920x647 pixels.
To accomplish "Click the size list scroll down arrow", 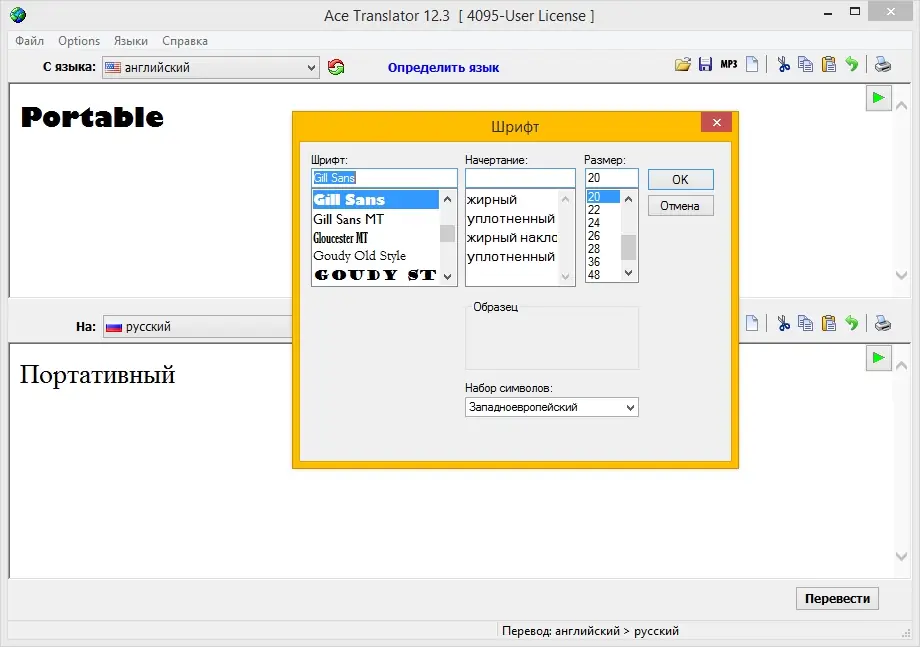I will tap(628, 273).
